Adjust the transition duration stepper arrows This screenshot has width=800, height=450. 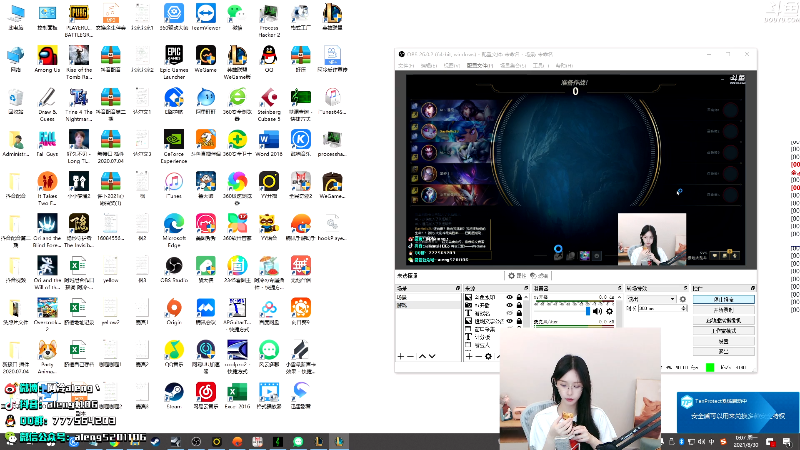(684, 308)
